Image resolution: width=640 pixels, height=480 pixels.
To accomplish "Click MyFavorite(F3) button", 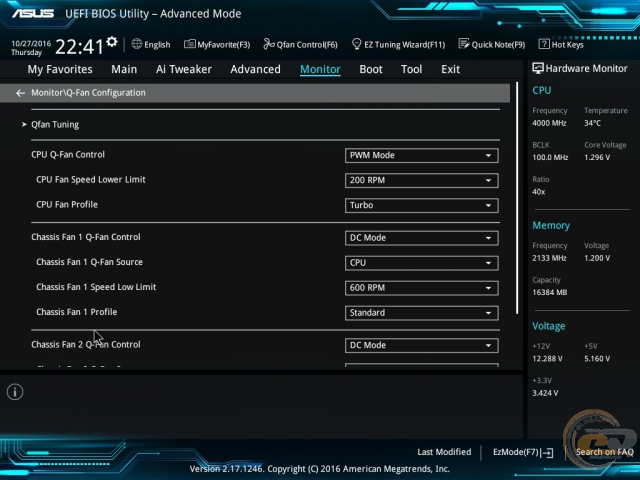I will click(217, 44).
